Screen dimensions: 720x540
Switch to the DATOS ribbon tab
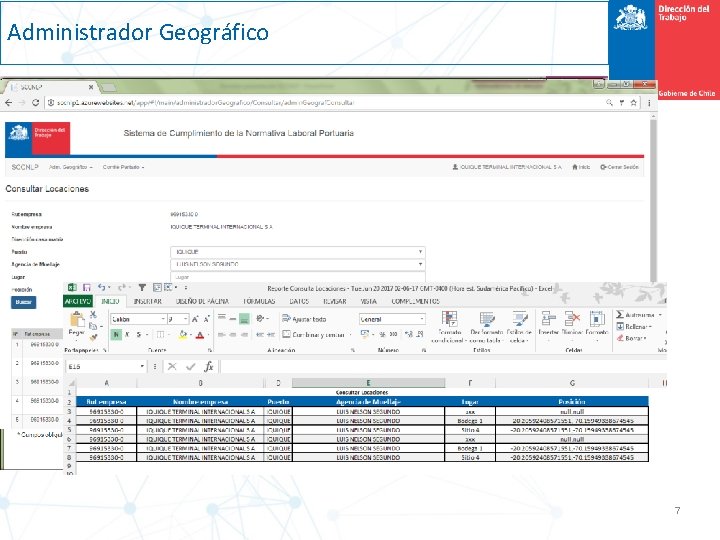tap(299, 301)
